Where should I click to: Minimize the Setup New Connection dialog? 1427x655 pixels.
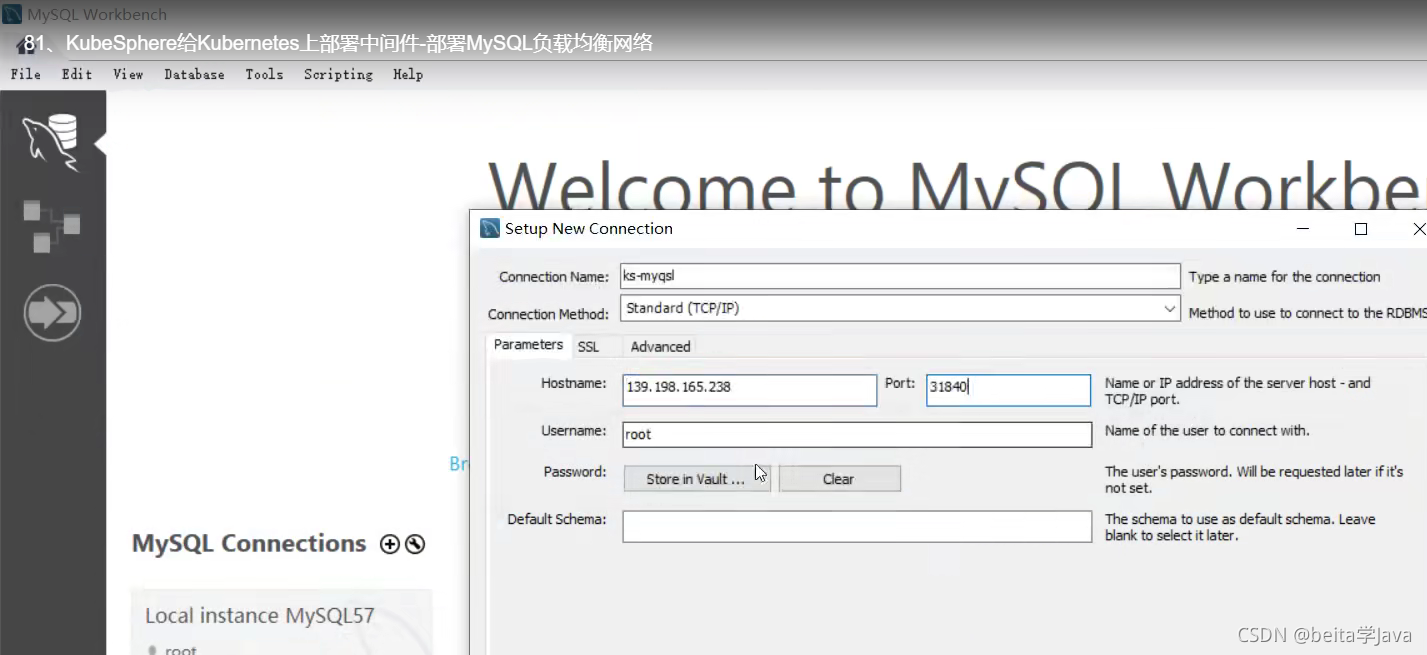click(x=1303, y=229)
